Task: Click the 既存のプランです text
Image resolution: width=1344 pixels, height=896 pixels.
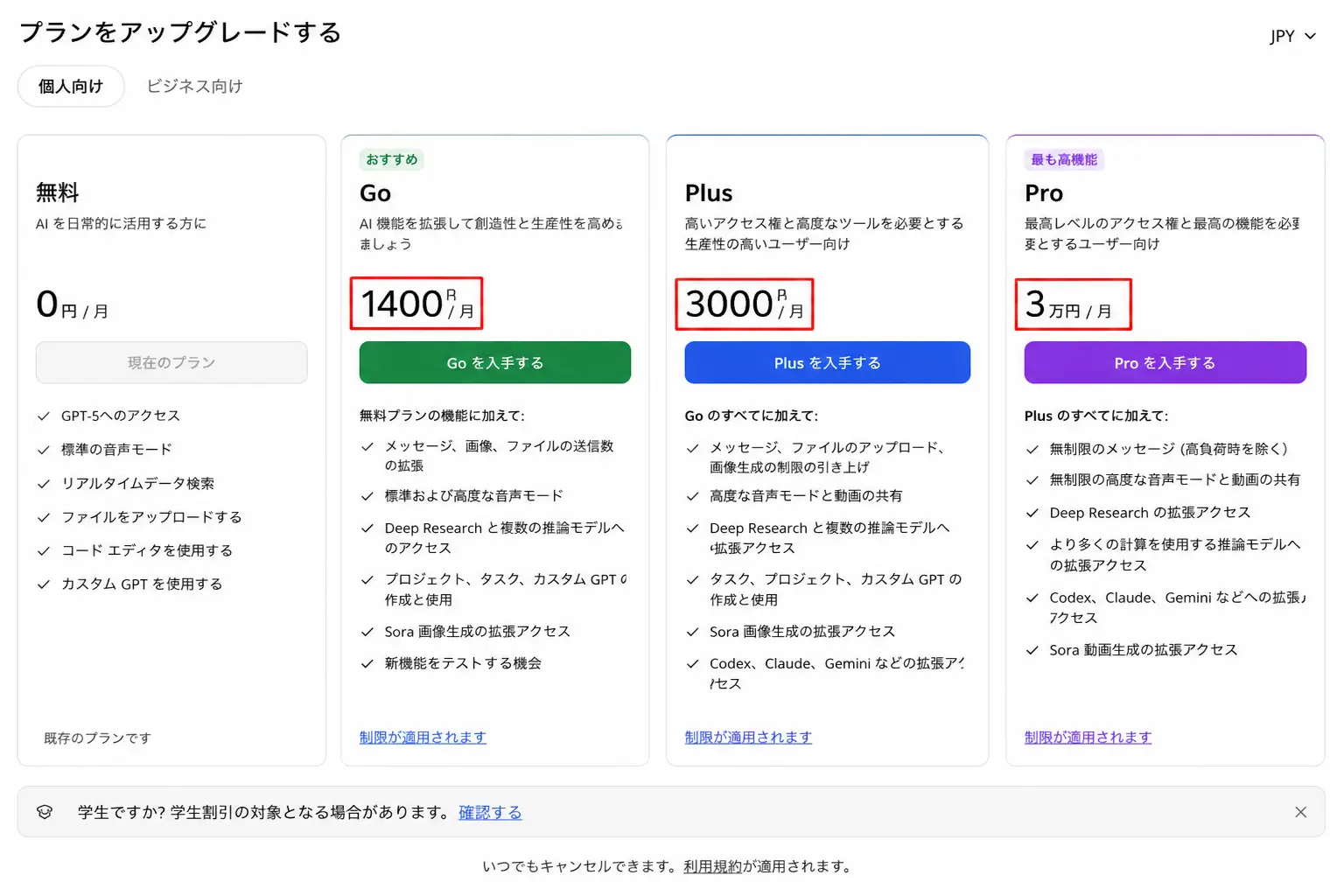Action: [x=97, y=738]
